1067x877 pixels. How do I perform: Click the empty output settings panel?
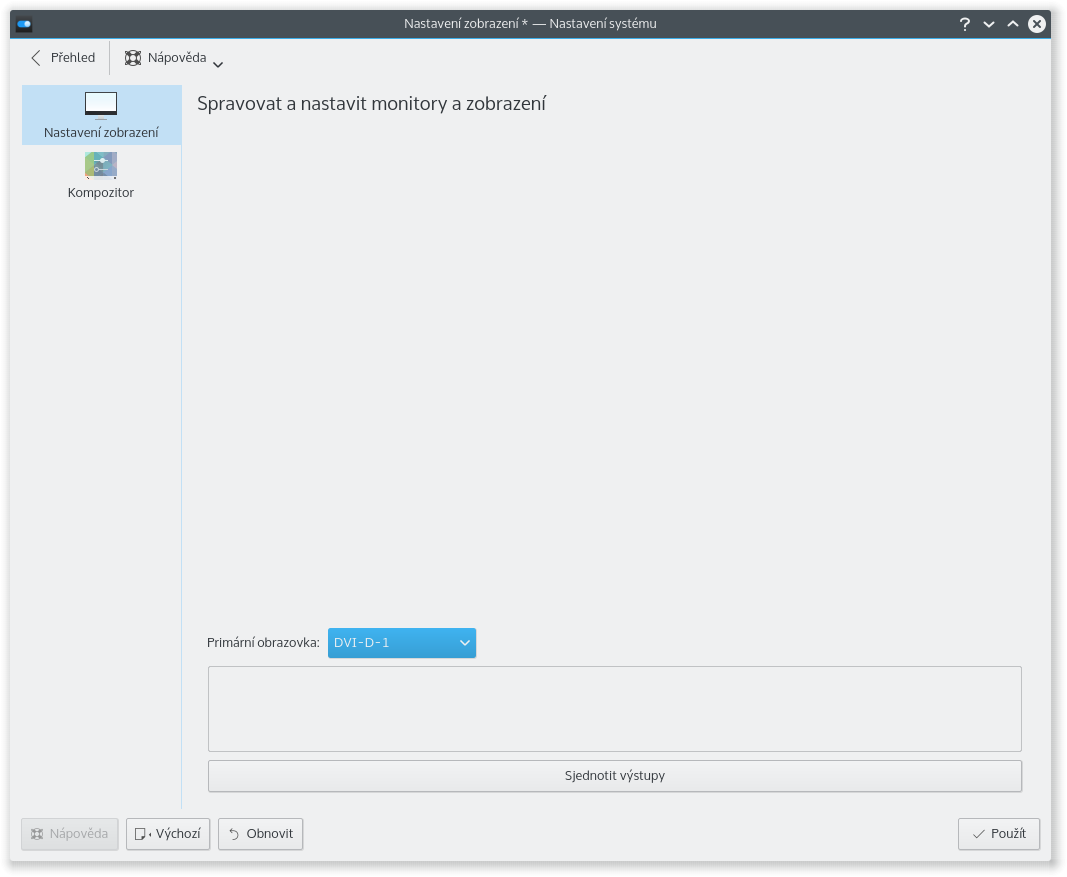click(x=614, y=709)
